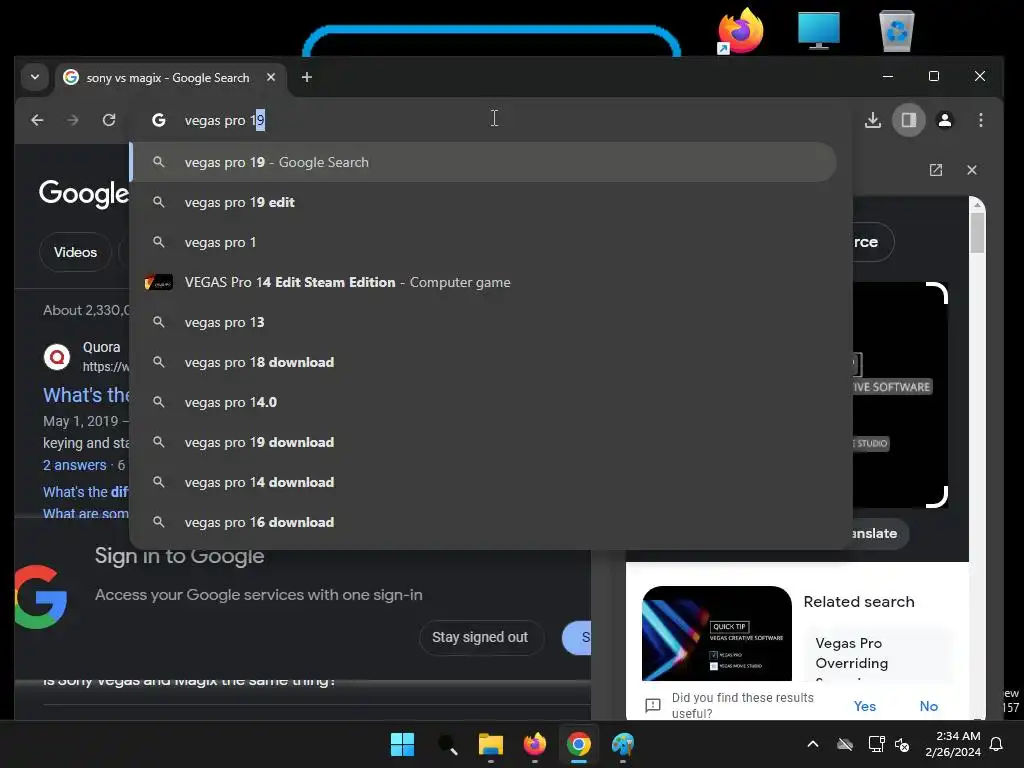Select suggestion 'vegas pro 1'

pyautogui.click(x=483, y=242)
